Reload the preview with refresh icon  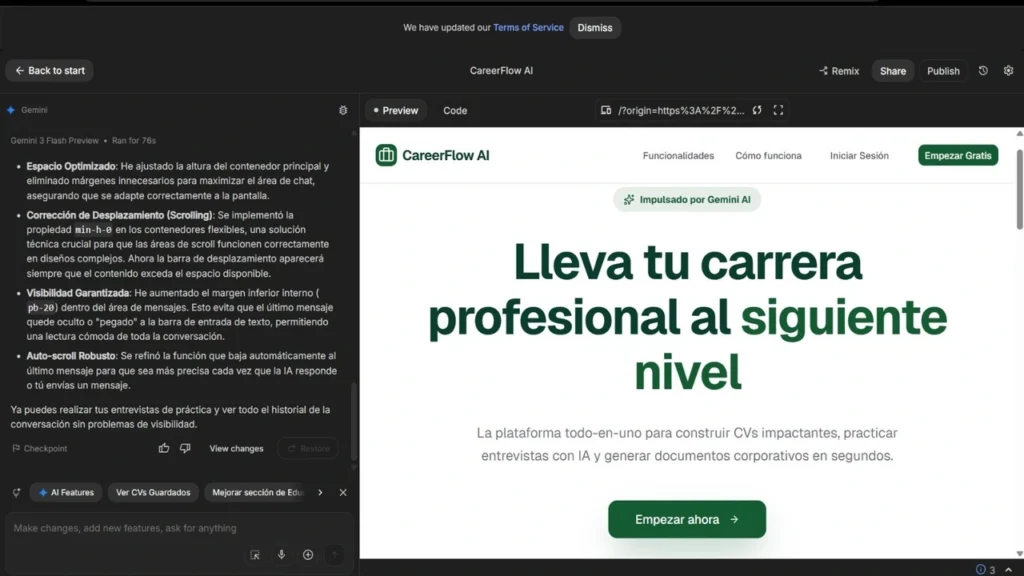(757, 110)
